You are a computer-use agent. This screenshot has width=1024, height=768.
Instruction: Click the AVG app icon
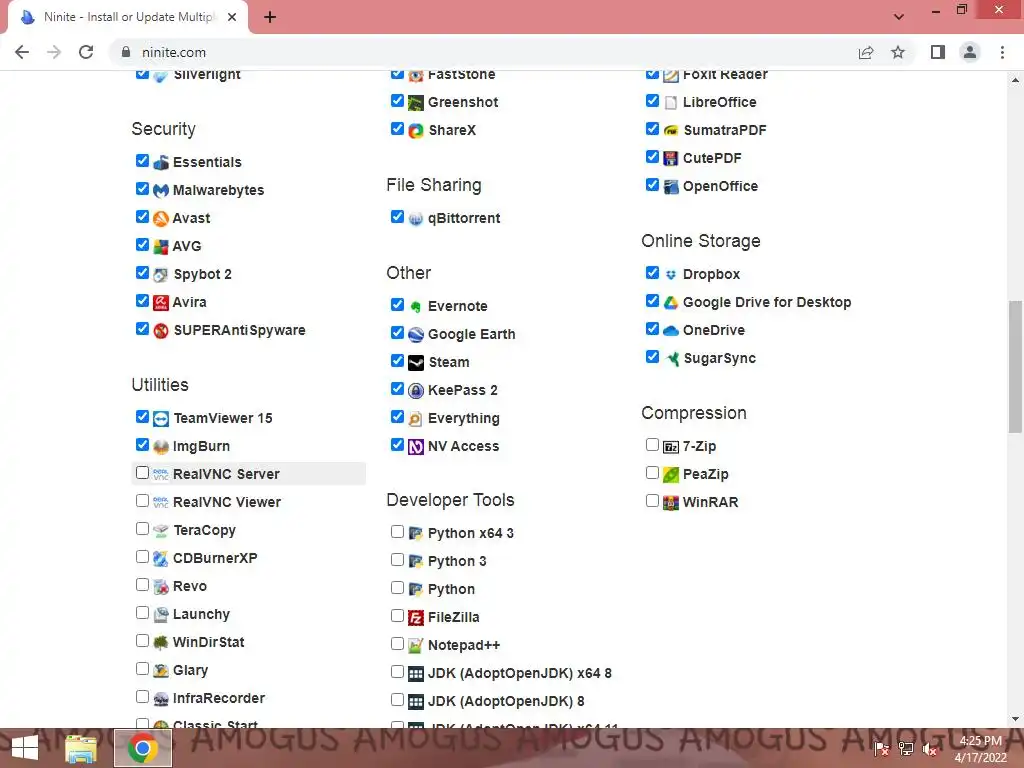click(x=161, y=246)
